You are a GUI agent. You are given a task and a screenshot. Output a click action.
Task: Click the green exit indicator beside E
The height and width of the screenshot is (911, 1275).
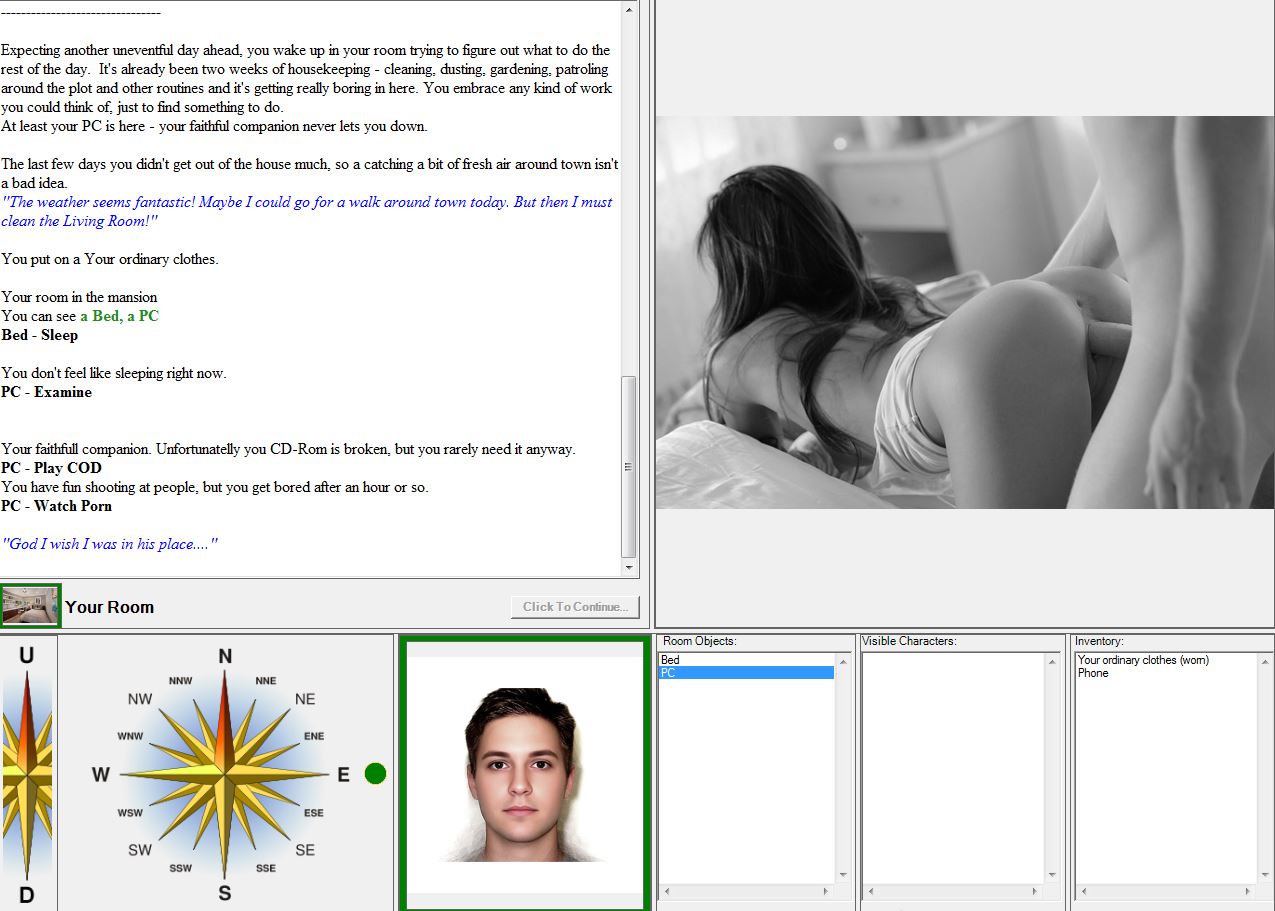click(x=375, y=773)
